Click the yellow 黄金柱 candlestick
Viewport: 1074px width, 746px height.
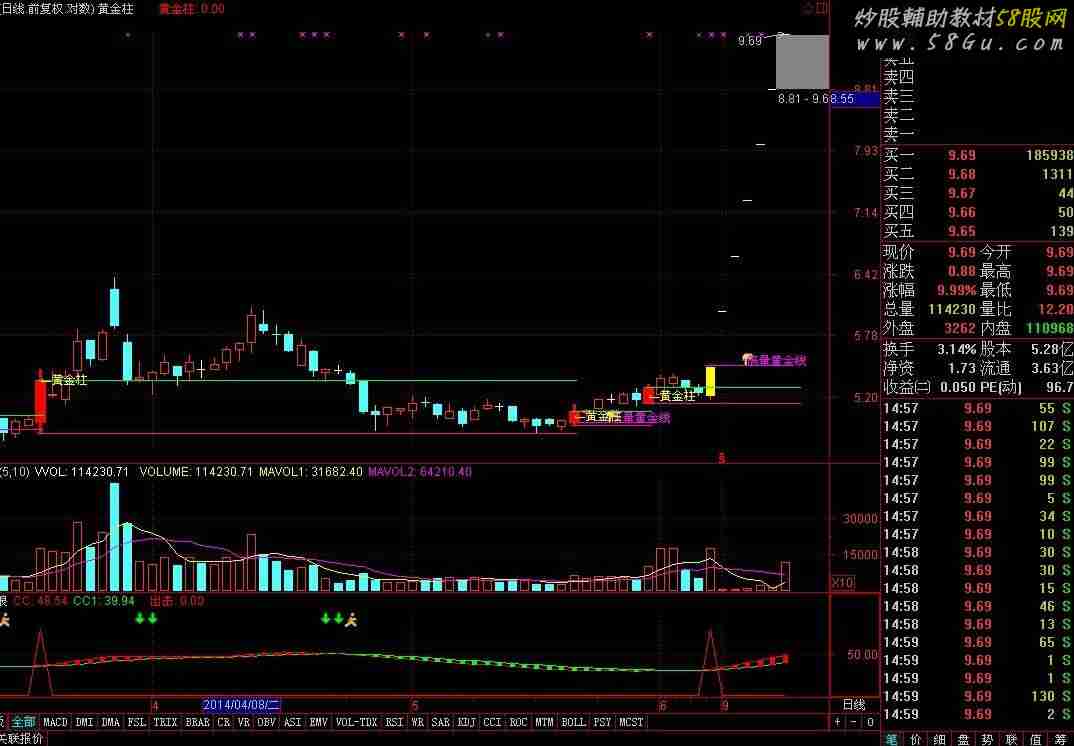[711, 381]
